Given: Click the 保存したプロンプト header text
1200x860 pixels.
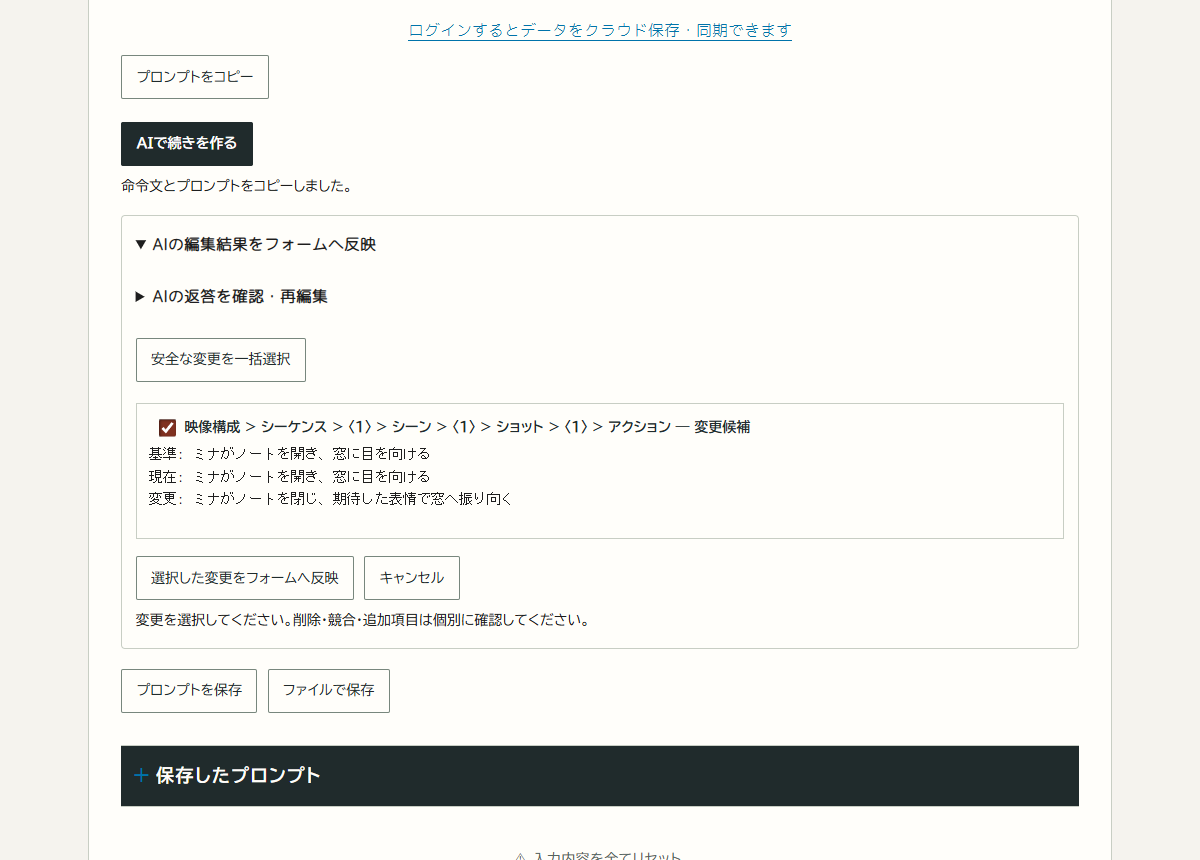Looking at the screenshot, I should (x=238, y=775).
